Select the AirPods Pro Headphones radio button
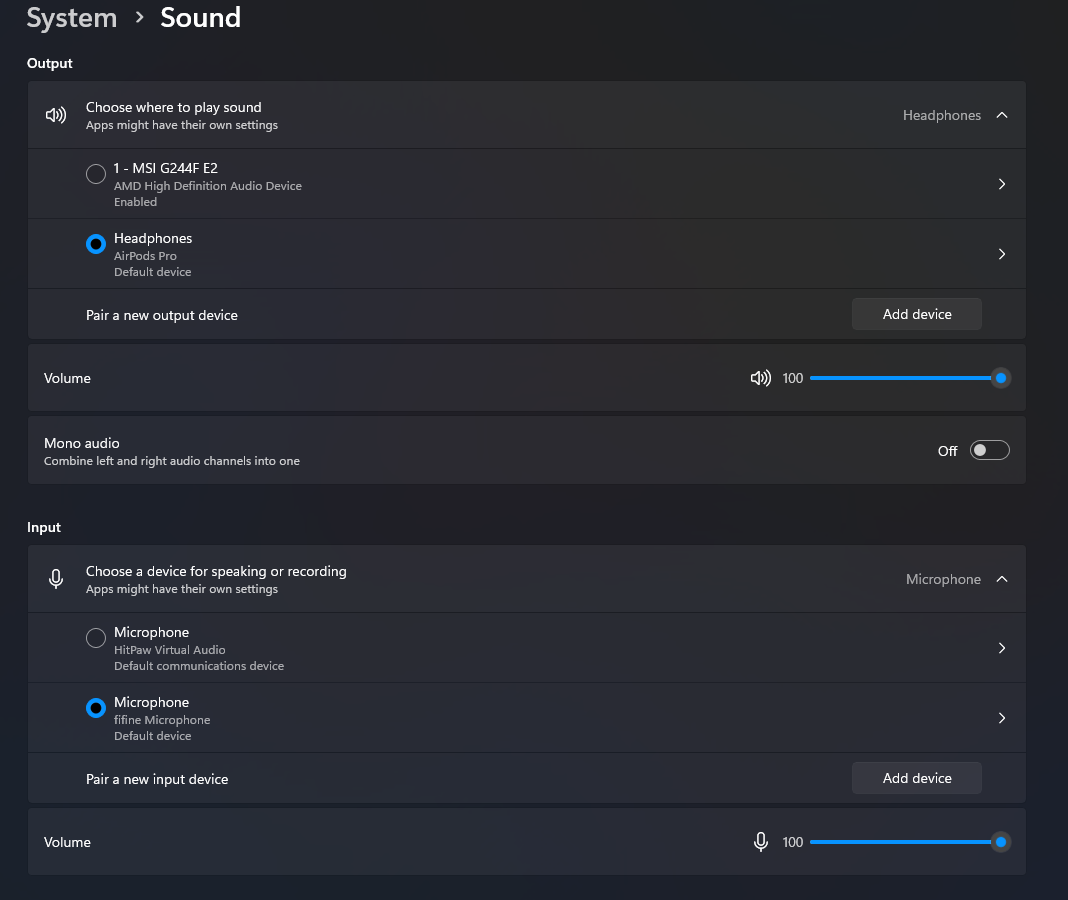The image size is (1068, 900). (x=96, y=244)
